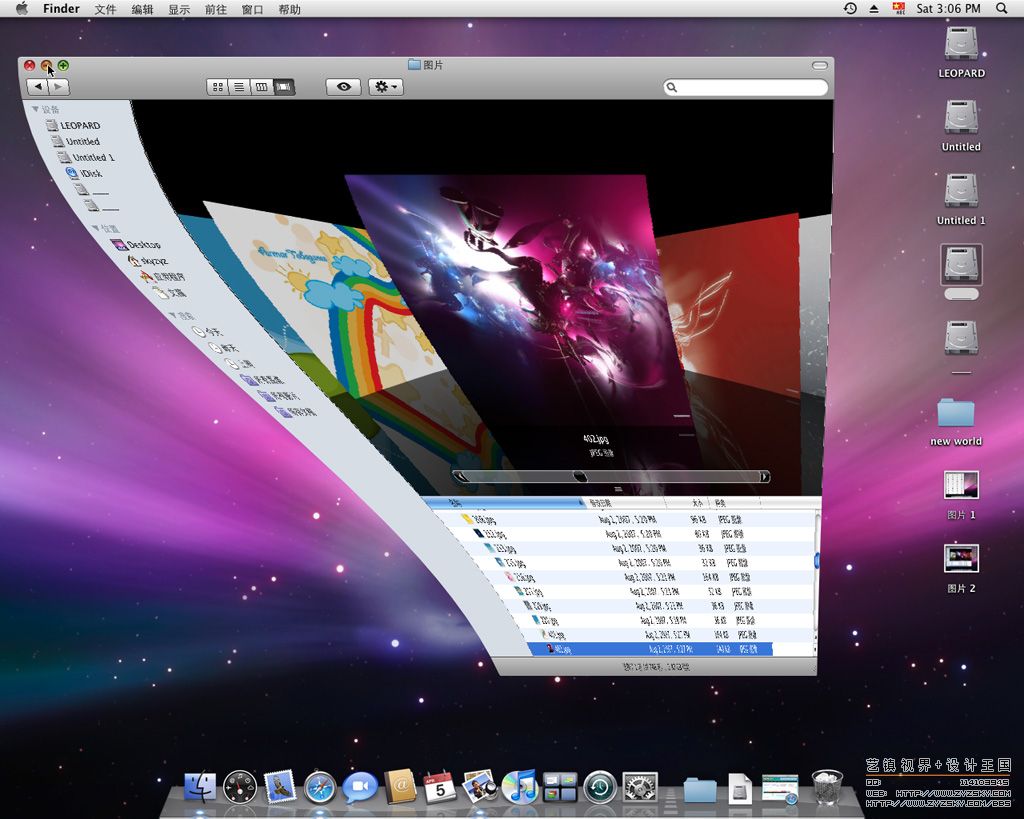Viewport: 1024px width, 819px height.
Task: Open the 窗口 menu
Action: click(252, 9)
